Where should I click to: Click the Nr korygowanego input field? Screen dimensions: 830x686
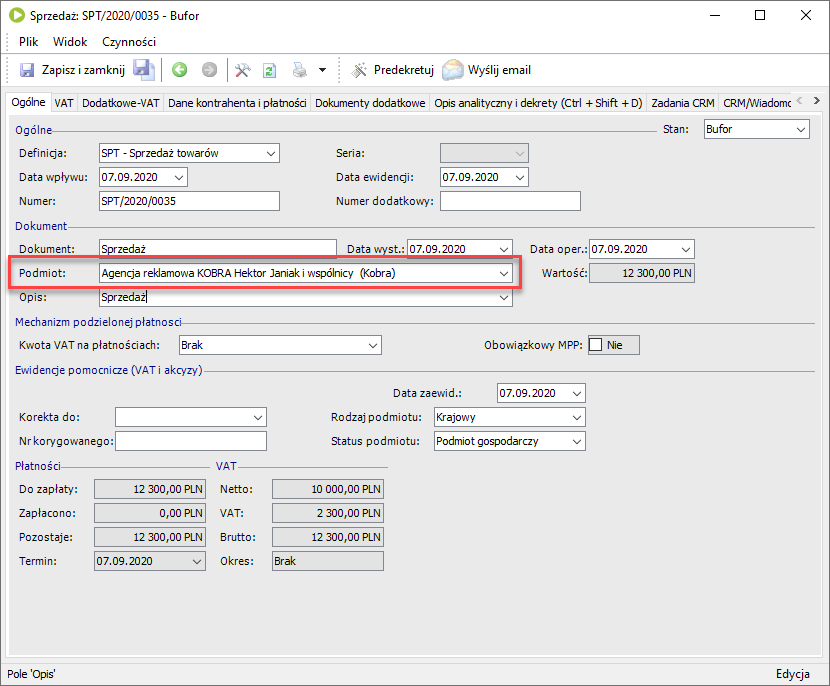(x=191, y=441)
